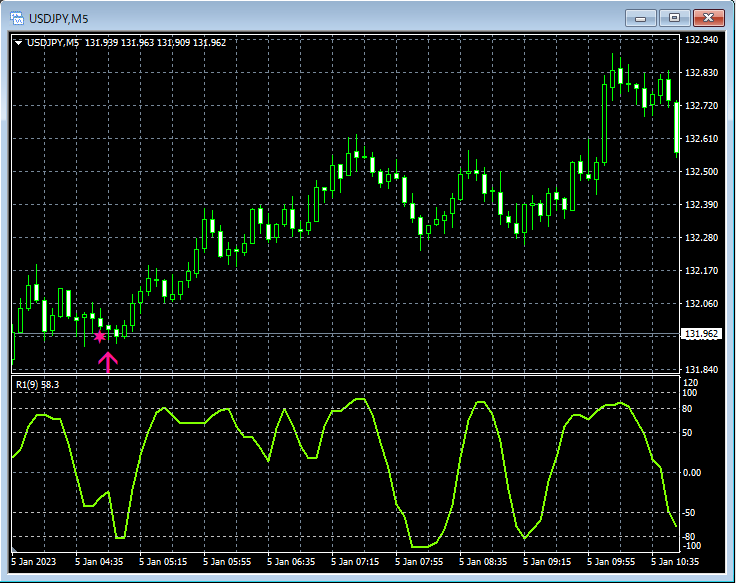Click the USDJPY,M5 title bar text

point(59,19)
